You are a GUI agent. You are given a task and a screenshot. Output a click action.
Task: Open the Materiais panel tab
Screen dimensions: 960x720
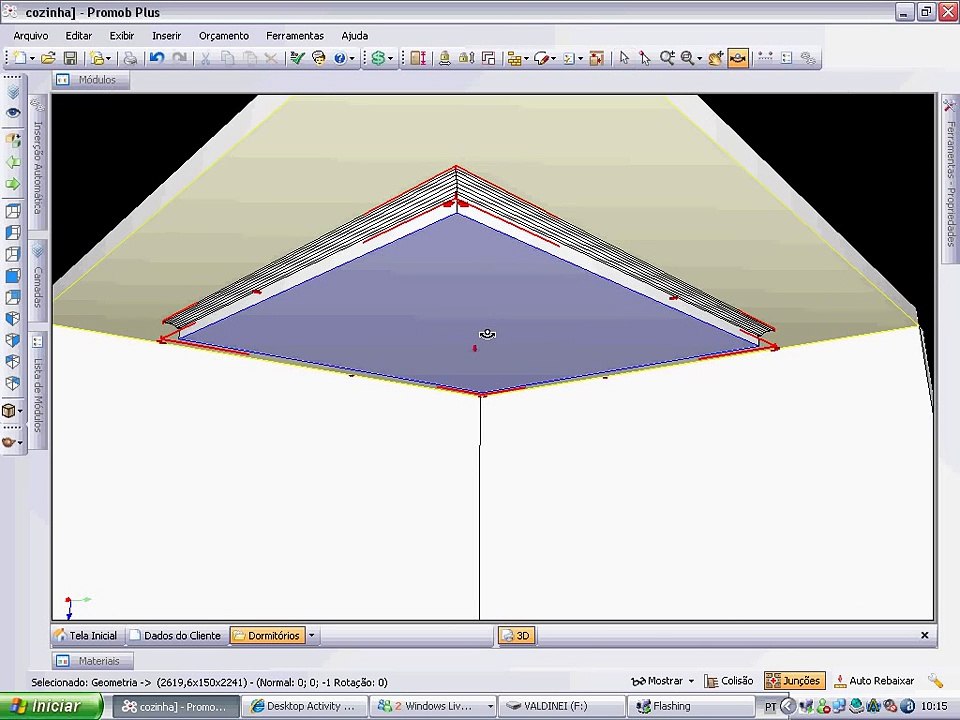[92, 661]
